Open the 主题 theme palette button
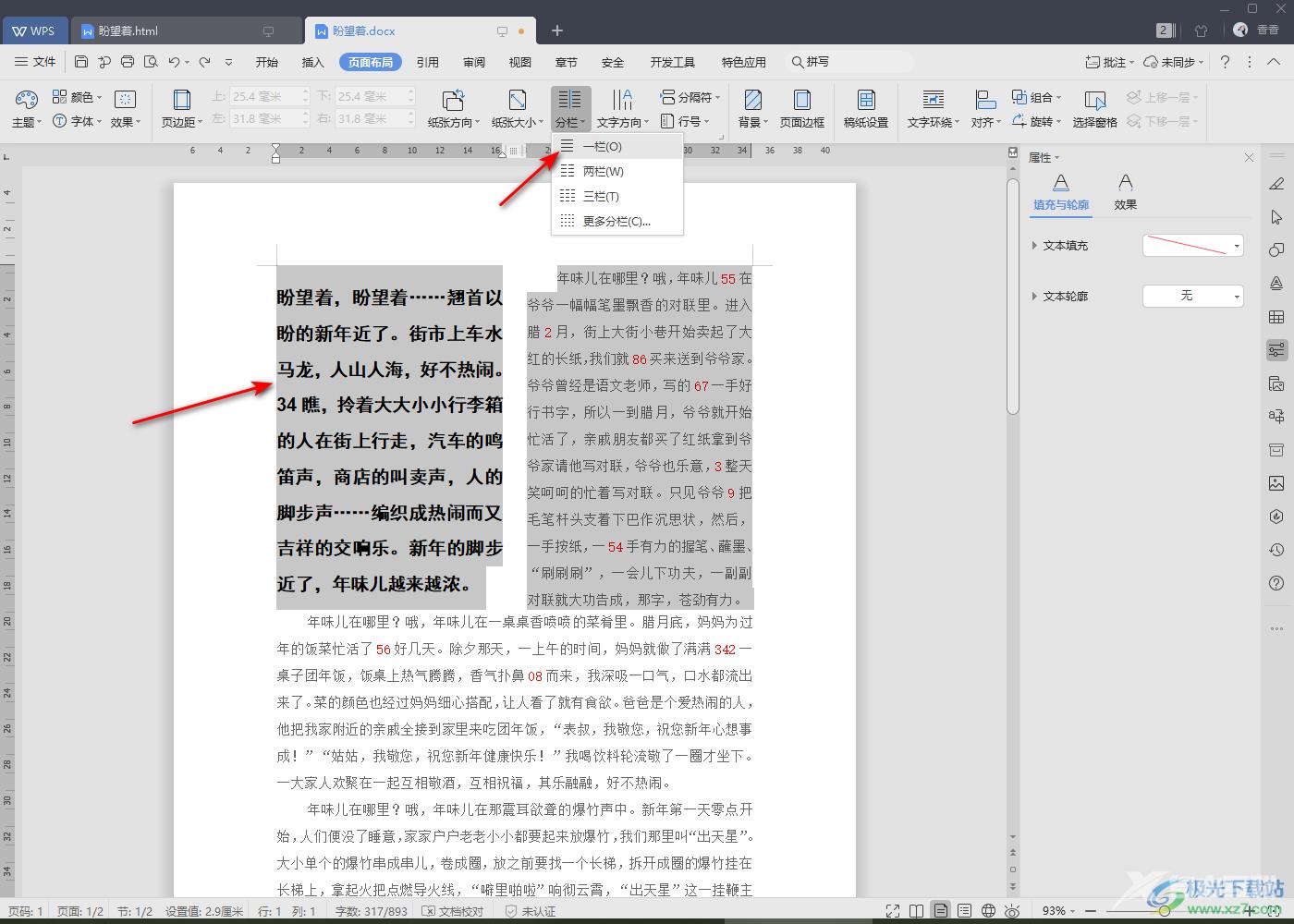Screen dimensions: 1294x924 point(26,108)
